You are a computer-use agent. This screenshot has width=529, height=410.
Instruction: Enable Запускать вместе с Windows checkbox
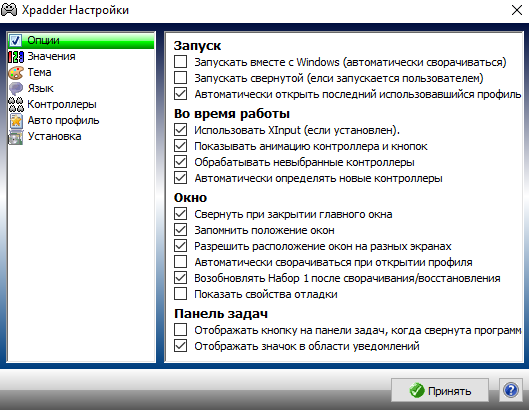pyautogui.click(x=180, y=62)
